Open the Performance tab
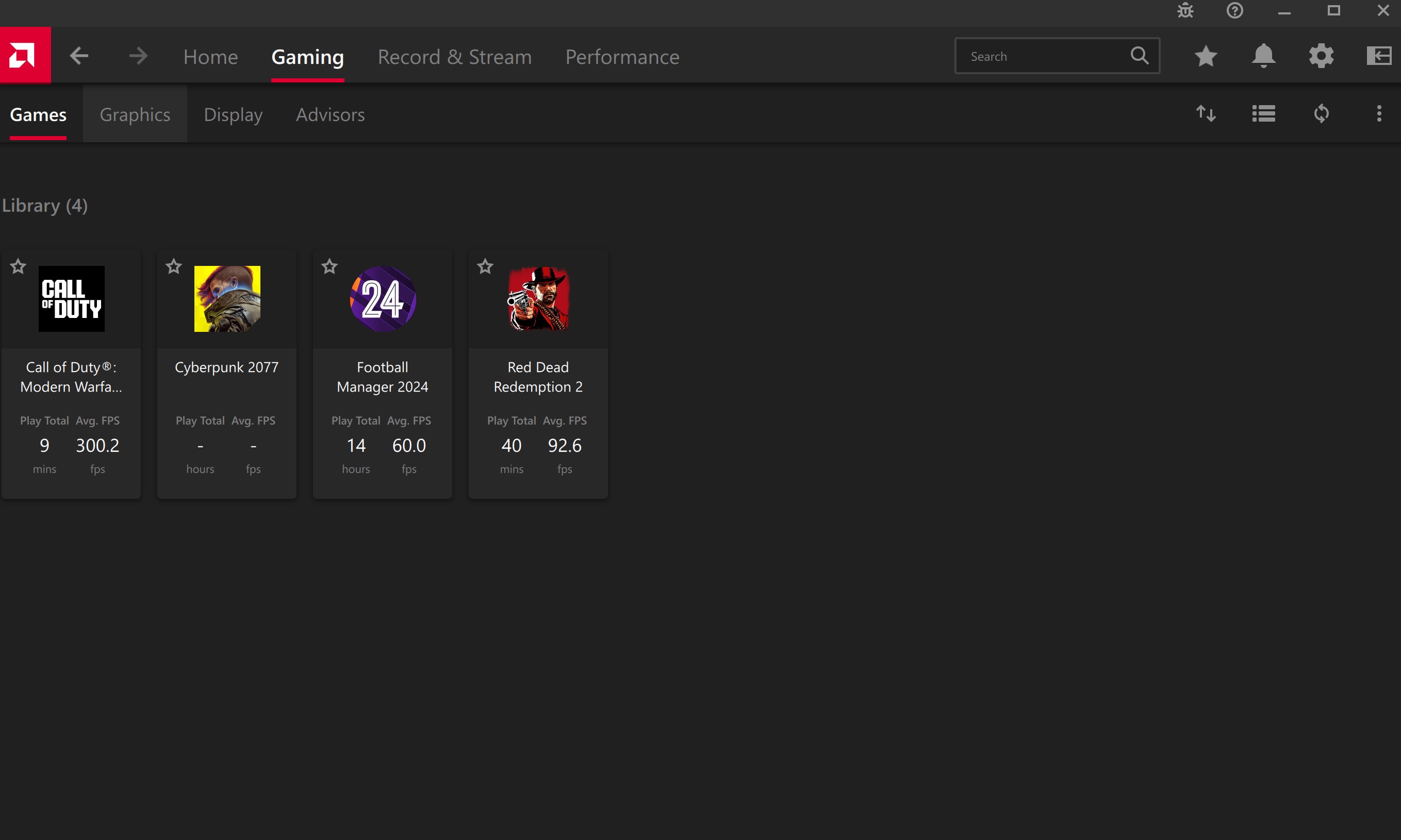Screen dimensions: 1401x840 (x=622, y=57)
